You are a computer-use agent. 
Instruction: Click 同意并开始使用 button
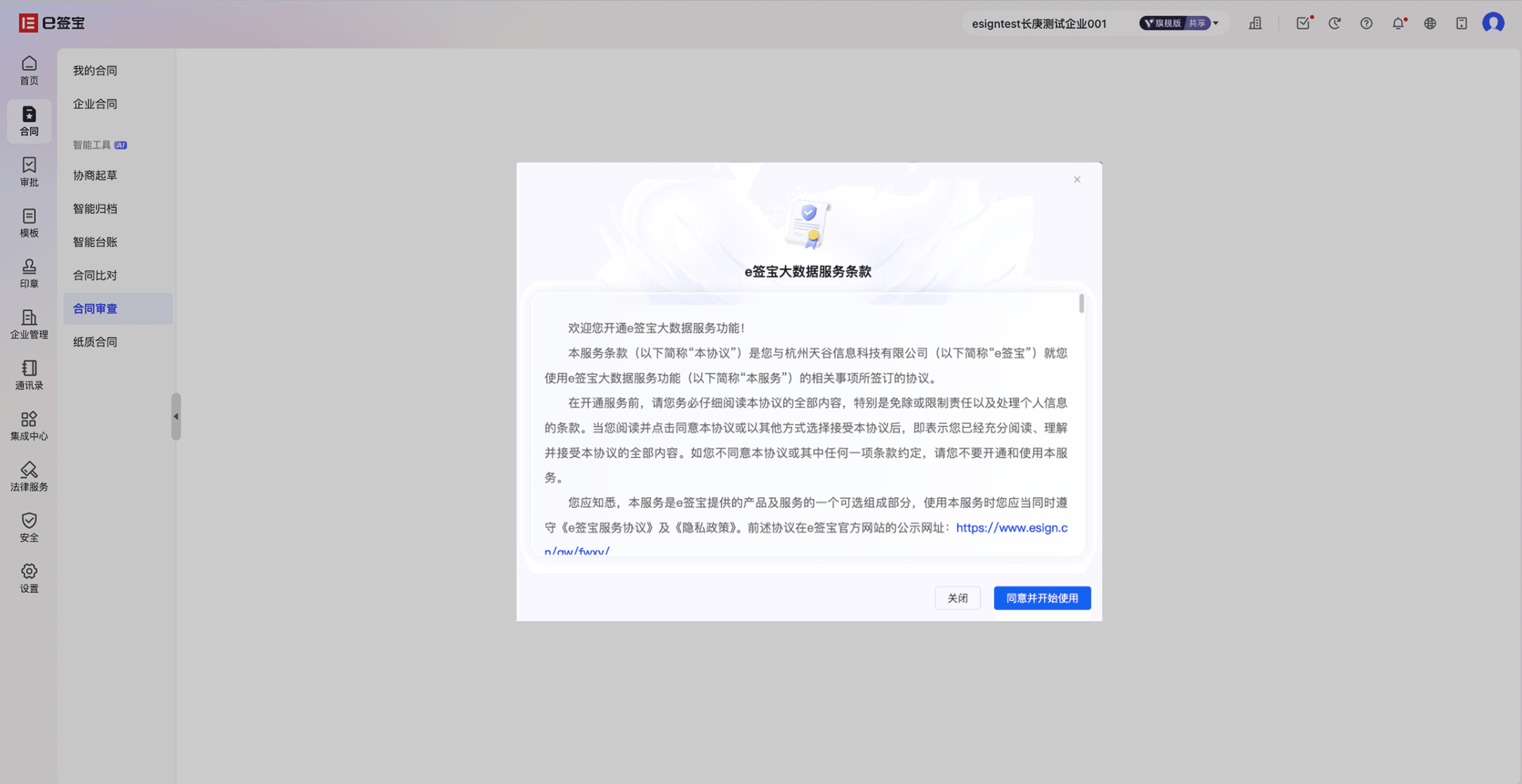(1042, 598)
